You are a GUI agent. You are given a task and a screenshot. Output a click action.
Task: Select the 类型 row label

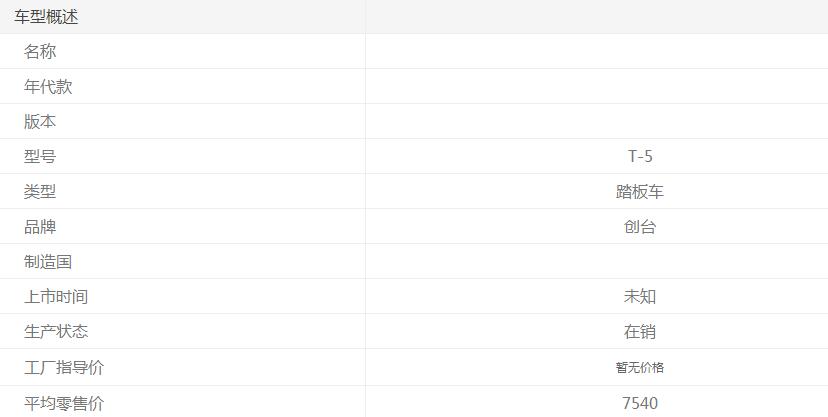pyautogui.click(x=40, y=192)
